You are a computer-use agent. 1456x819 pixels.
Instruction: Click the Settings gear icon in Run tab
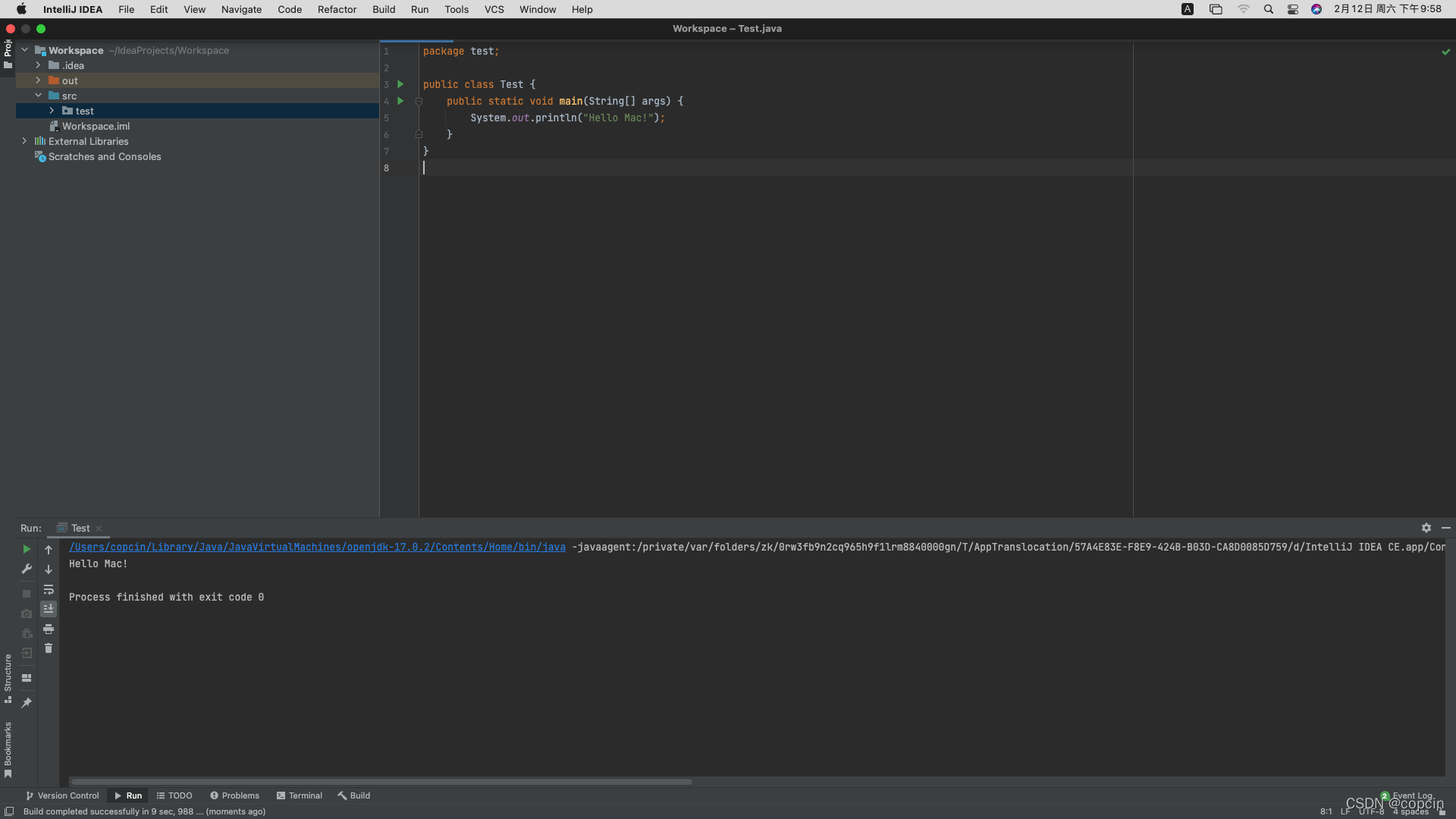1427,527
